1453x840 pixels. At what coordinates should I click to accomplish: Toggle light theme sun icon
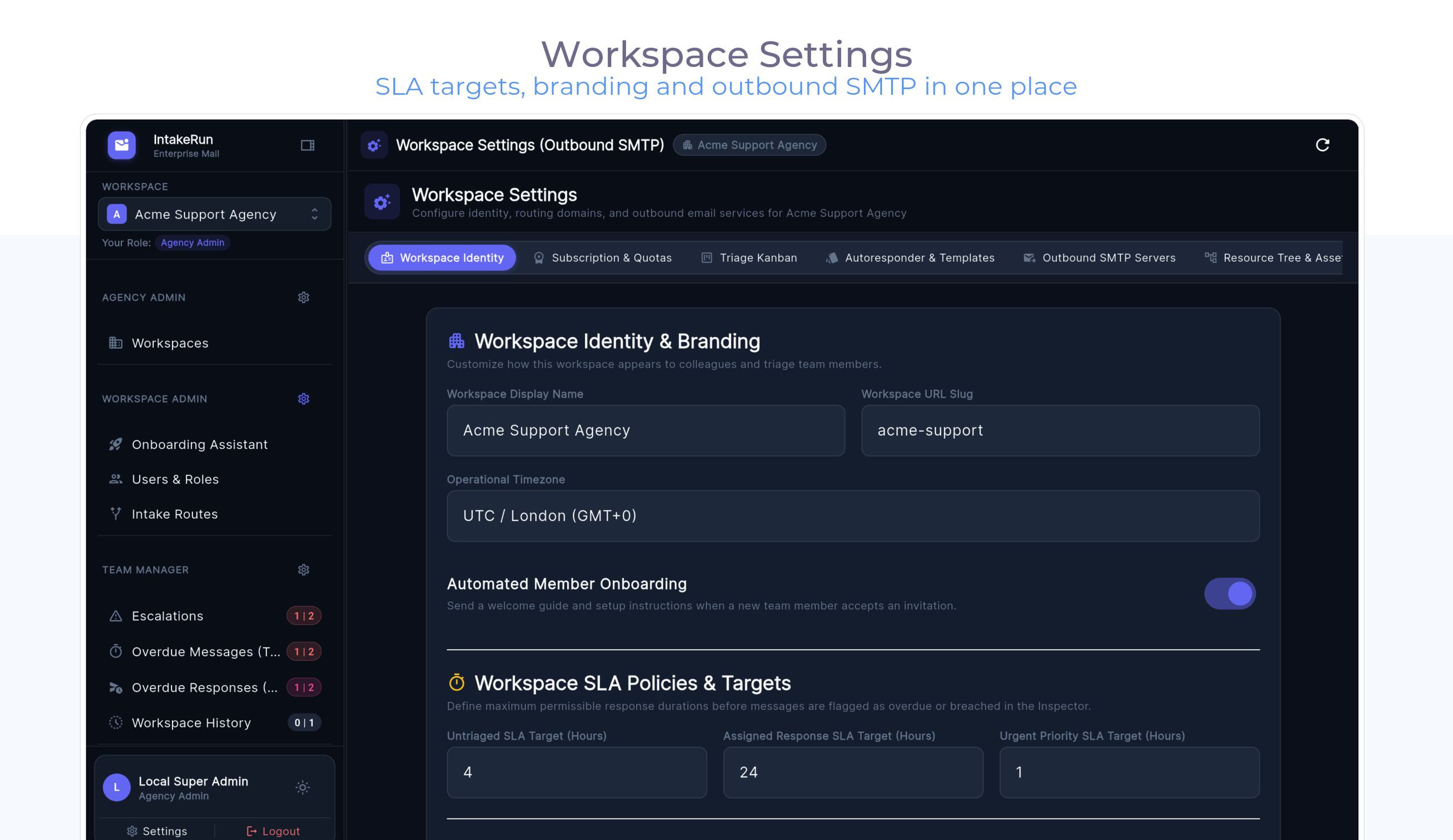point(303,787)
